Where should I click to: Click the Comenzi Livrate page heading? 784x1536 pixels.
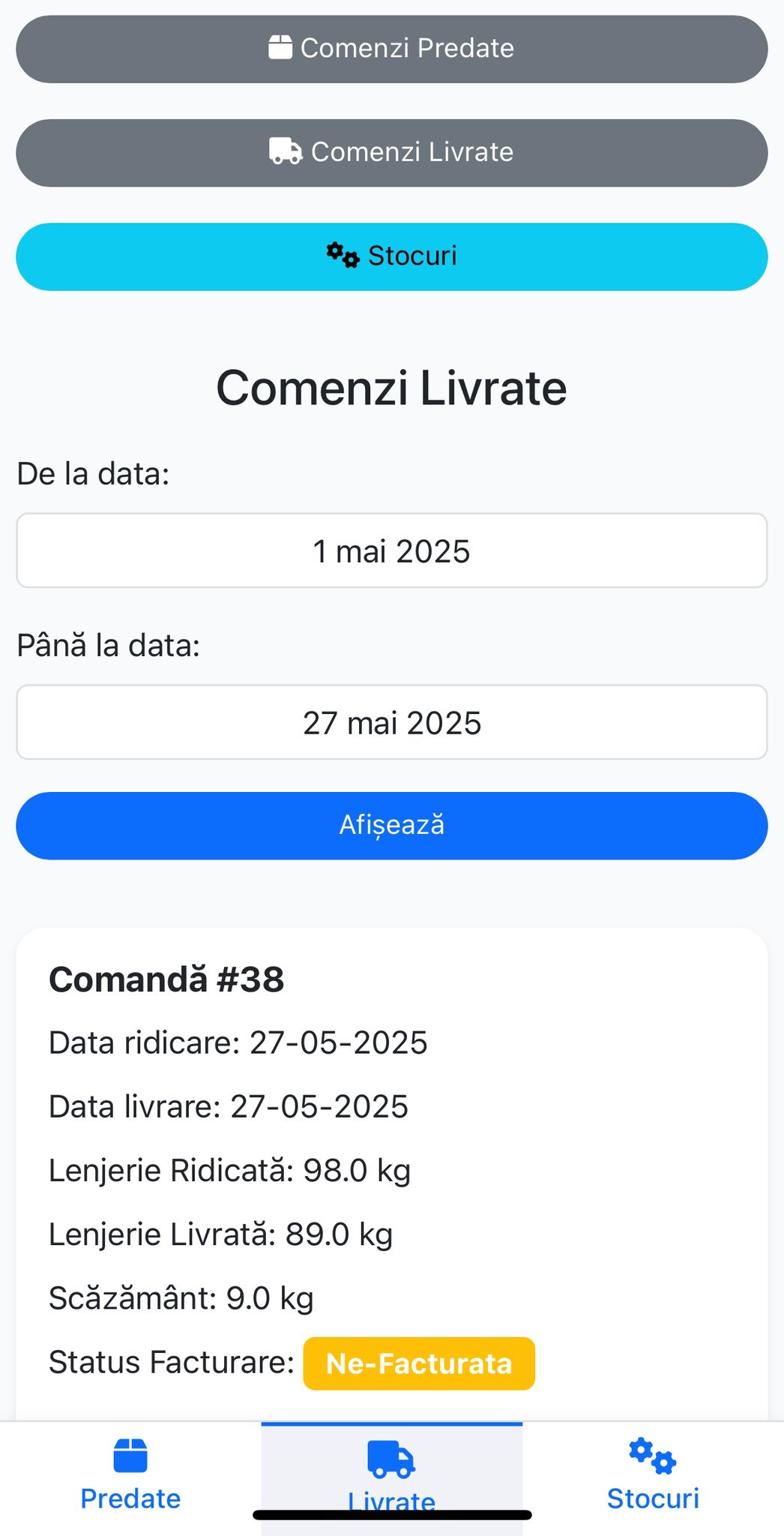click(x=391, y=388)
